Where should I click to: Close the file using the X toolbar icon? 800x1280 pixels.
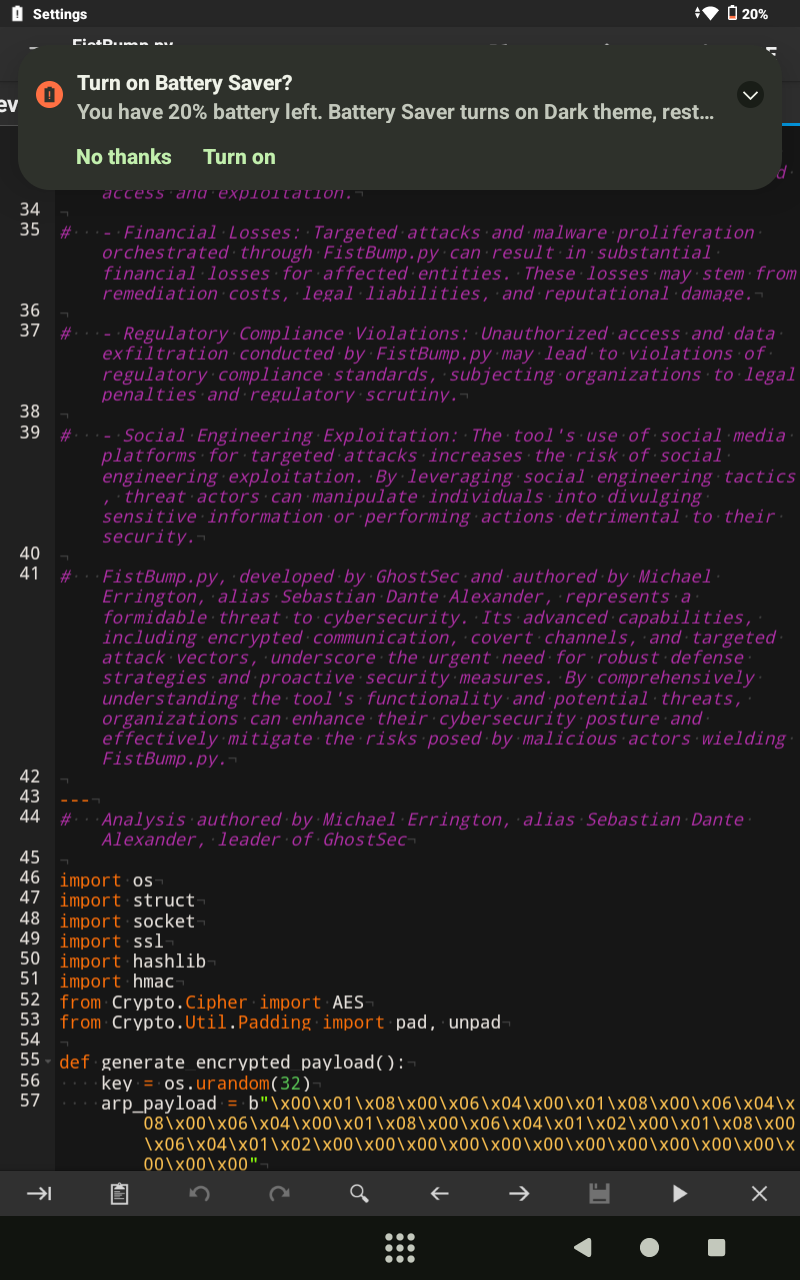(x=759, y=1193)
